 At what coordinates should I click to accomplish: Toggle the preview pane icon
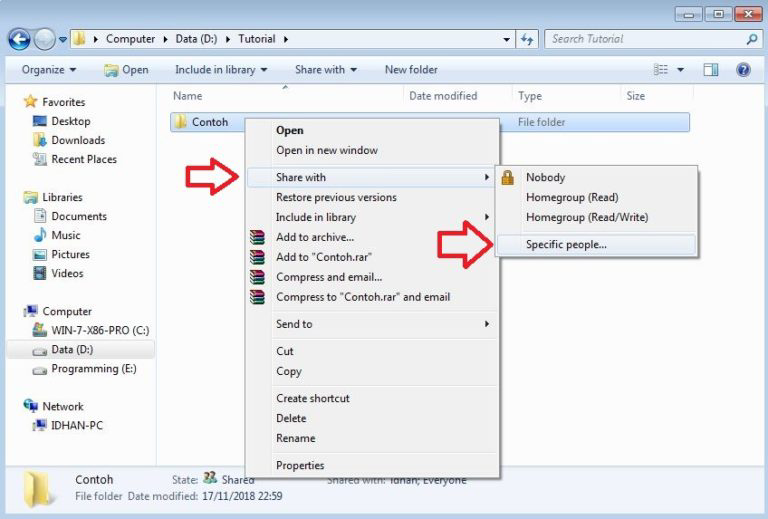coord(711,70)
